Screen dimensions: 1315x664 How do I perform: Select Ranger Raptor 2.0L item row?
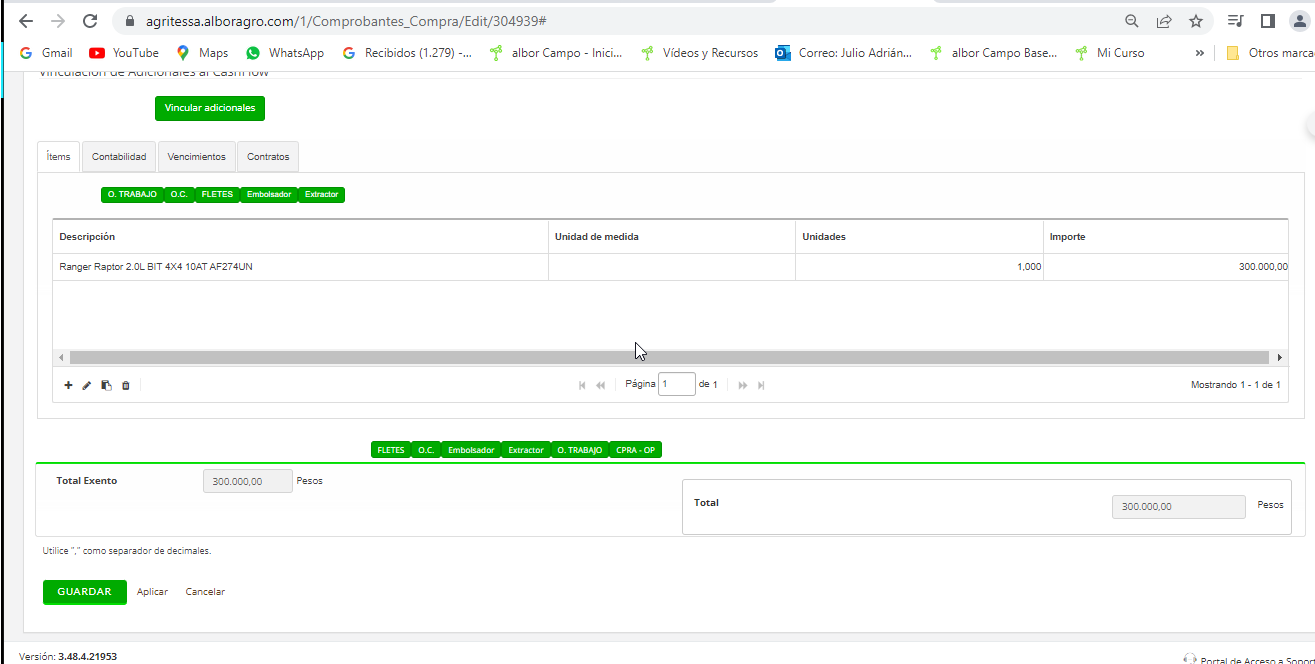(x=670, y=267)
